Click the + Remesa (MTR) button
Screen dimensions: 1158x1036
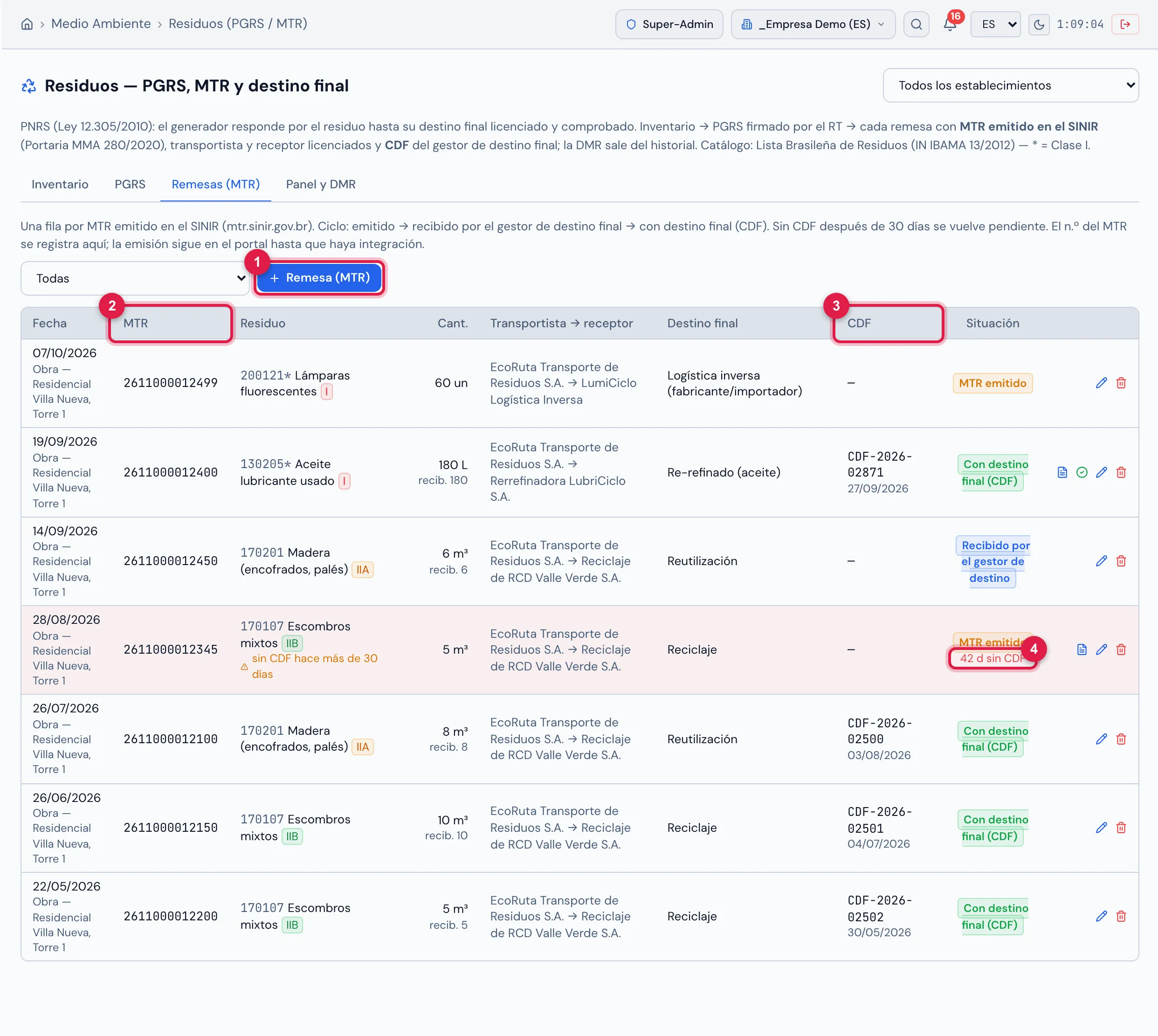click(x=320, y=278)
